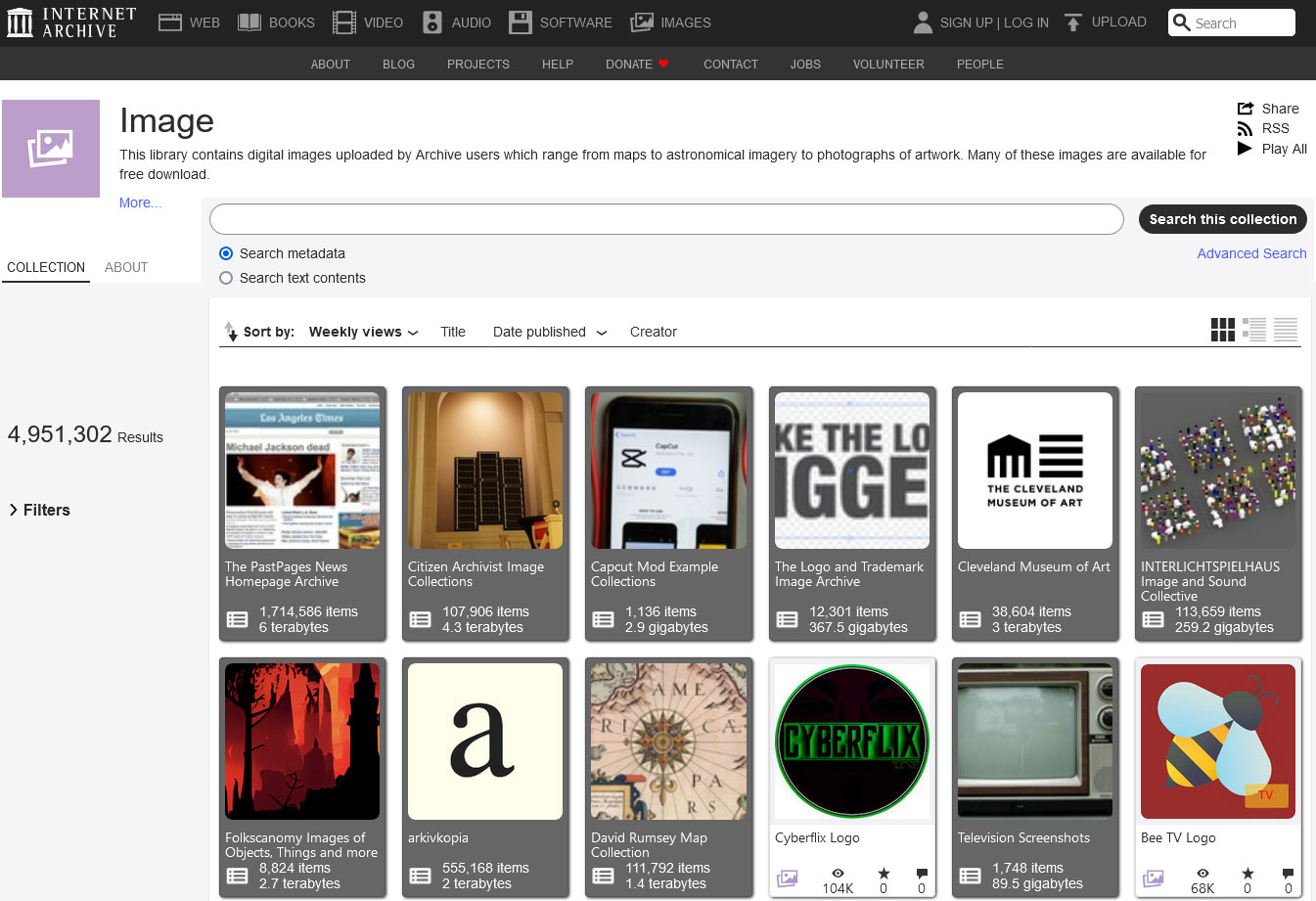Open PROJECTS in the navigation bar
The width and height of the screenshot is (1316, 901).
(x=478, y=64)
